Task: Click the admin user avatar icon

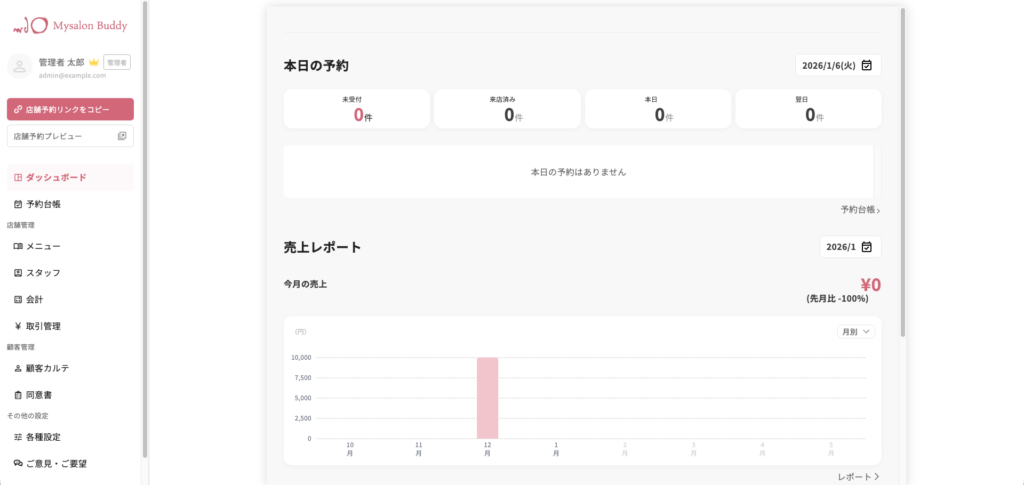Action: 19,66
